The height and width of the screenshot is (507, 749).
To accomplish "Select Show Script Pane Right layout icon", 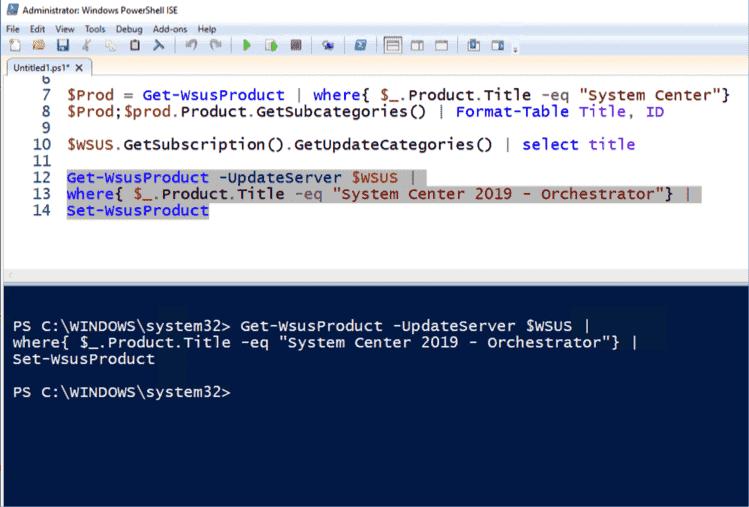I will [417, 46].
